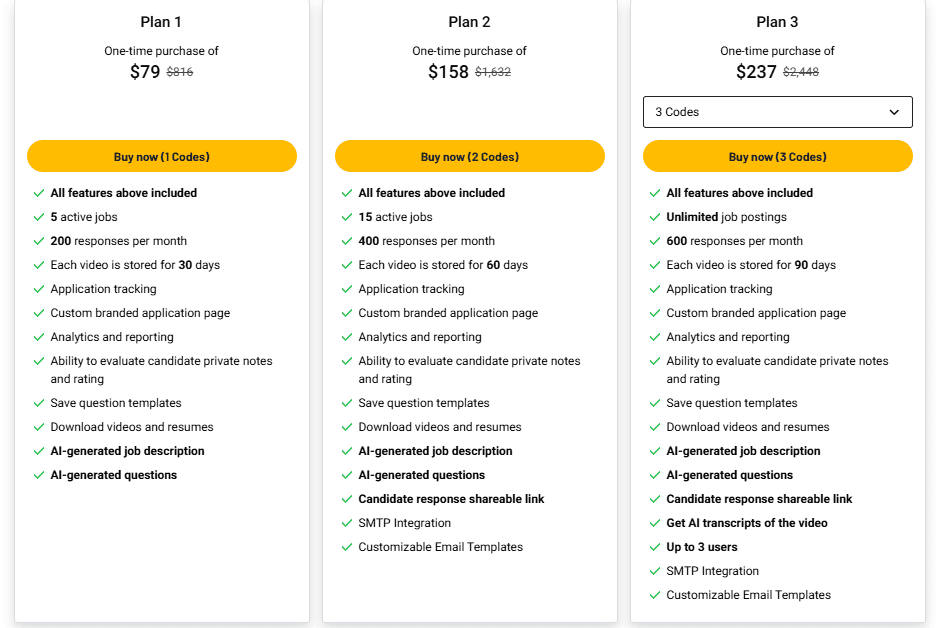This screenshot has height=628, width=940.
Task: Click the Buy now (3 Codes) button
Action: 777,156
